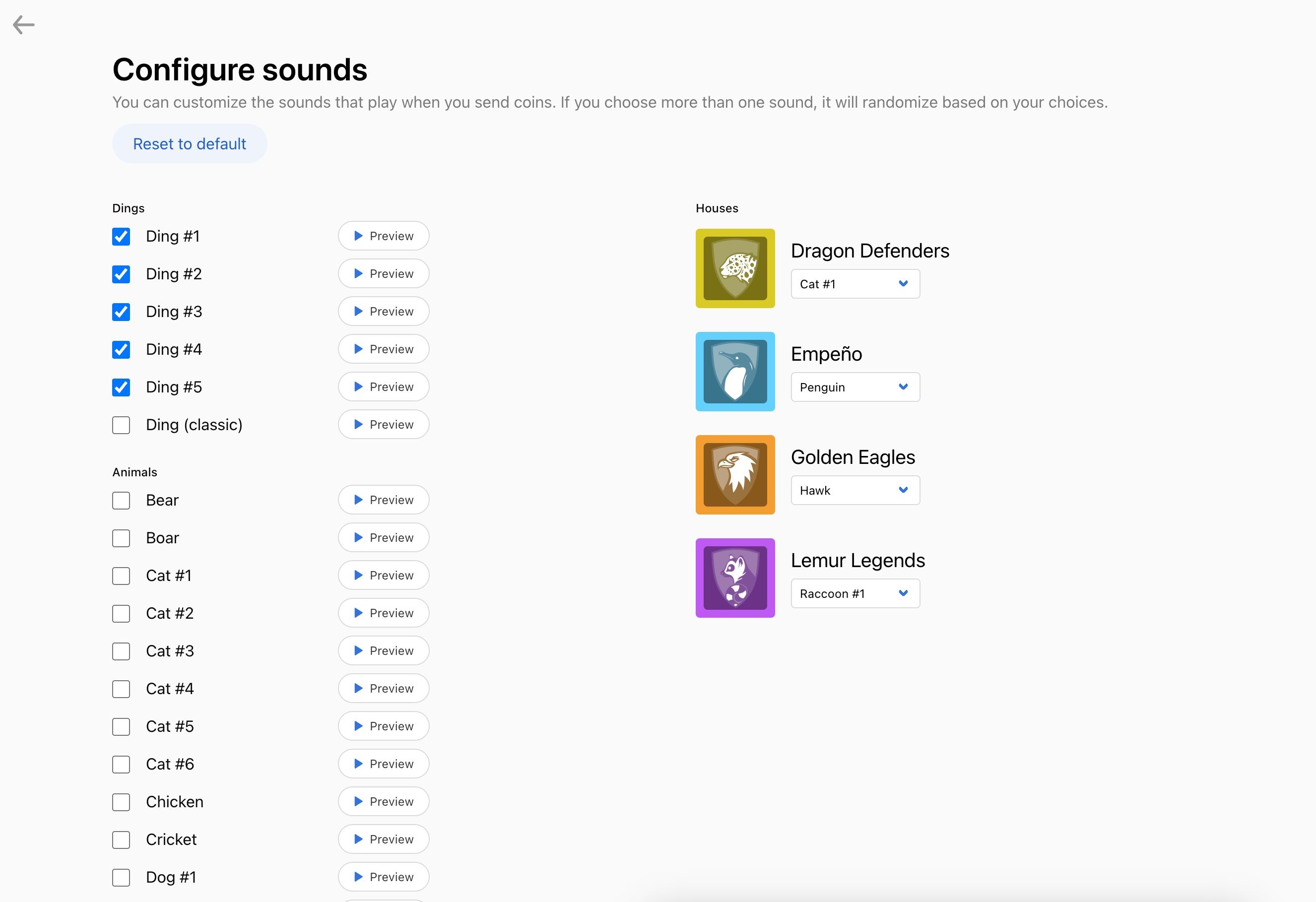
Task: Click the Reset to default button
Action: (189, 144)
